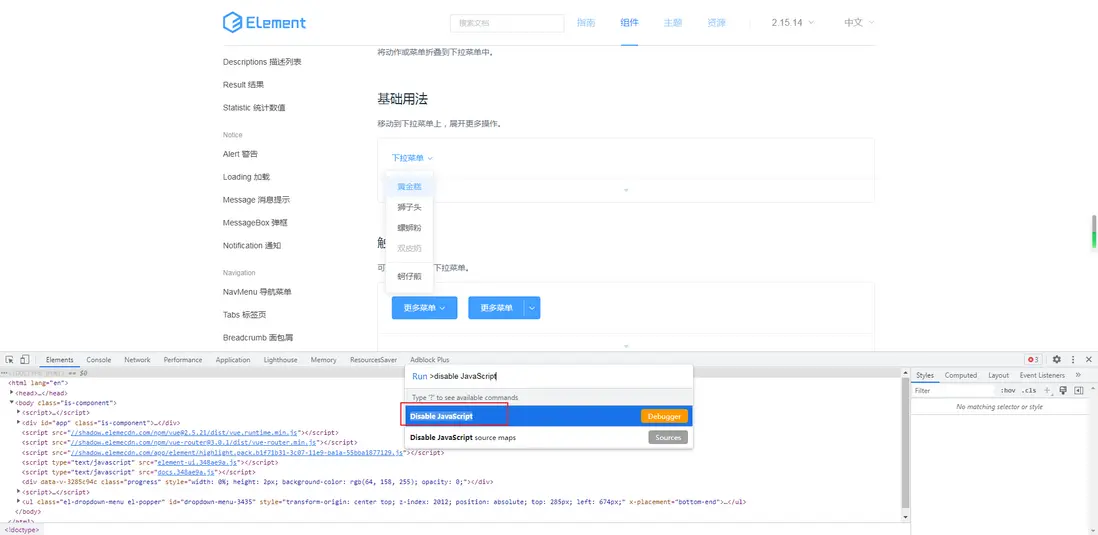Run the Disable JavaScript command
This screenshot has height=535, width=1098.
pos(548,416)
